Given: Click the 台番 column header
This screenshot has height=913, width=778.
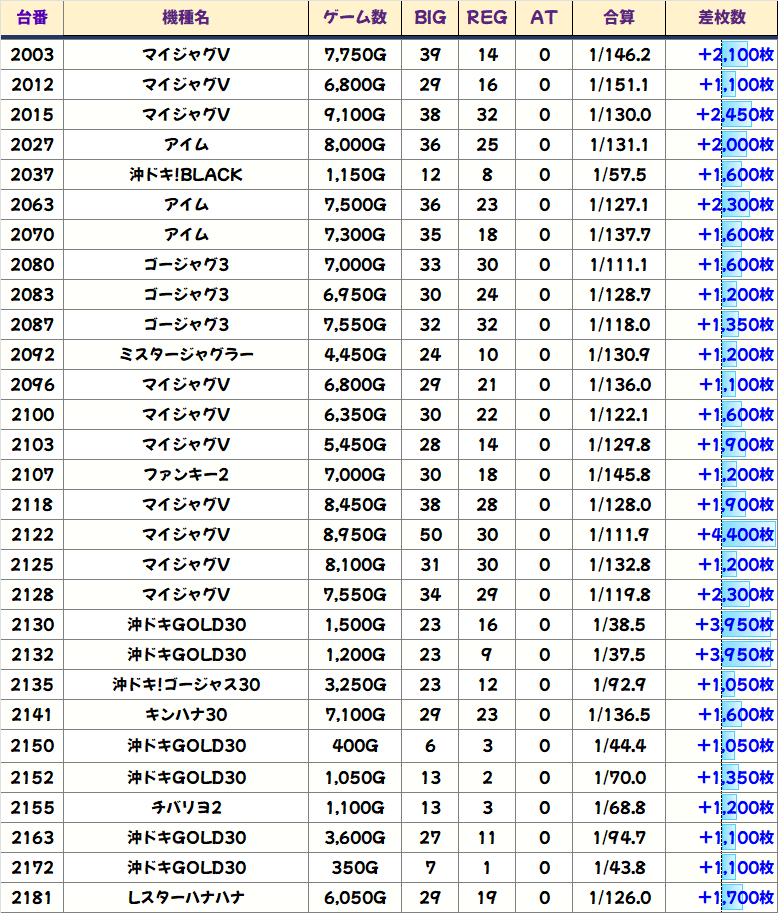Looking at the screenshot, I should coord(32,18).
